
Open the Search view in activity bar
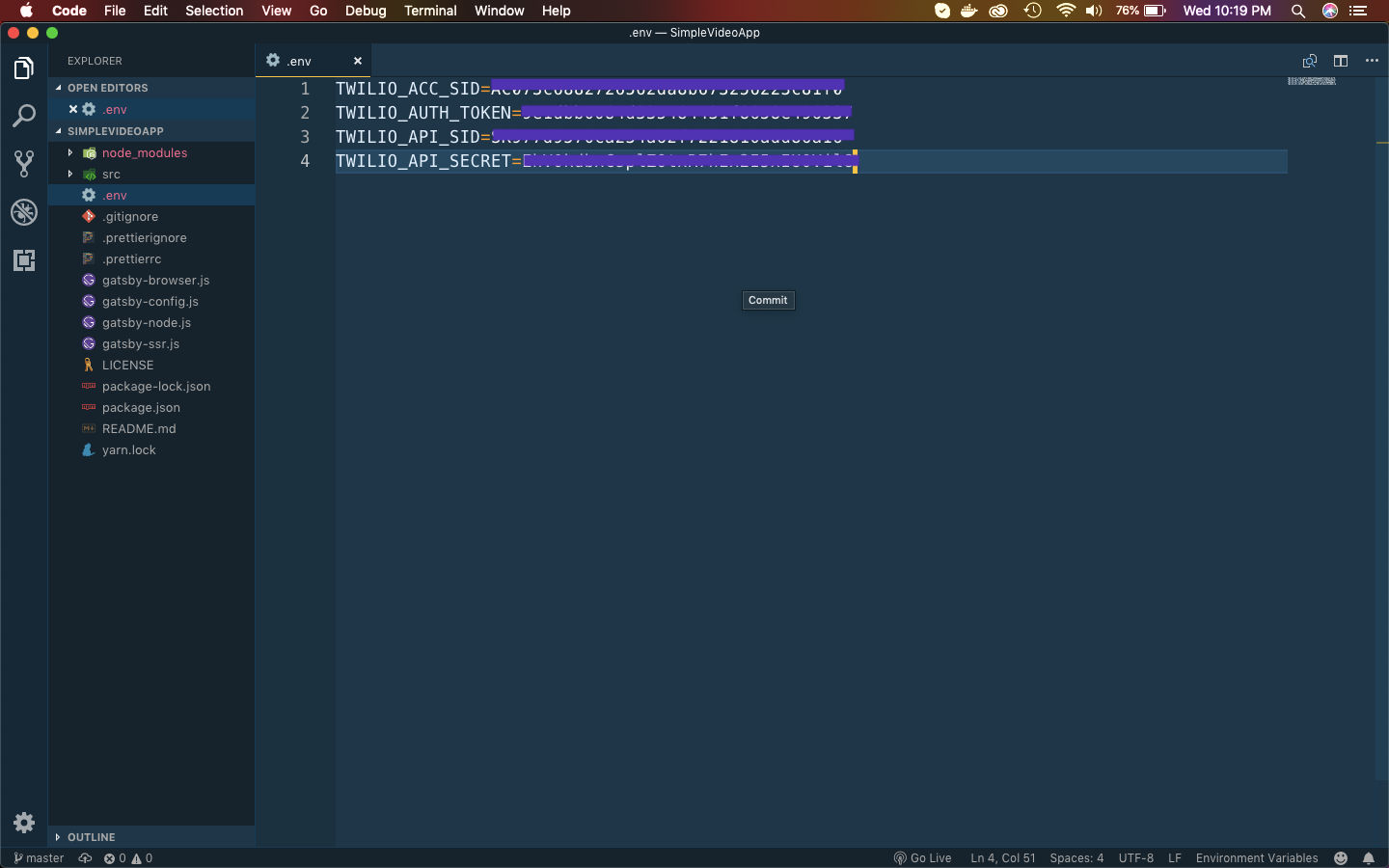24,116
